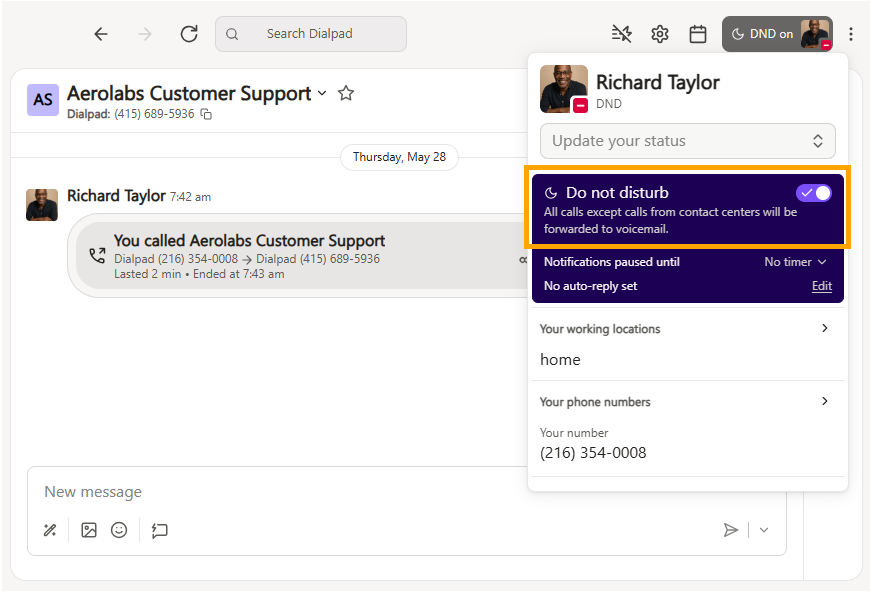873x592 pixels.
Task: Click the moon icon beside Do not disturb
Action: (x=551, y=193)
